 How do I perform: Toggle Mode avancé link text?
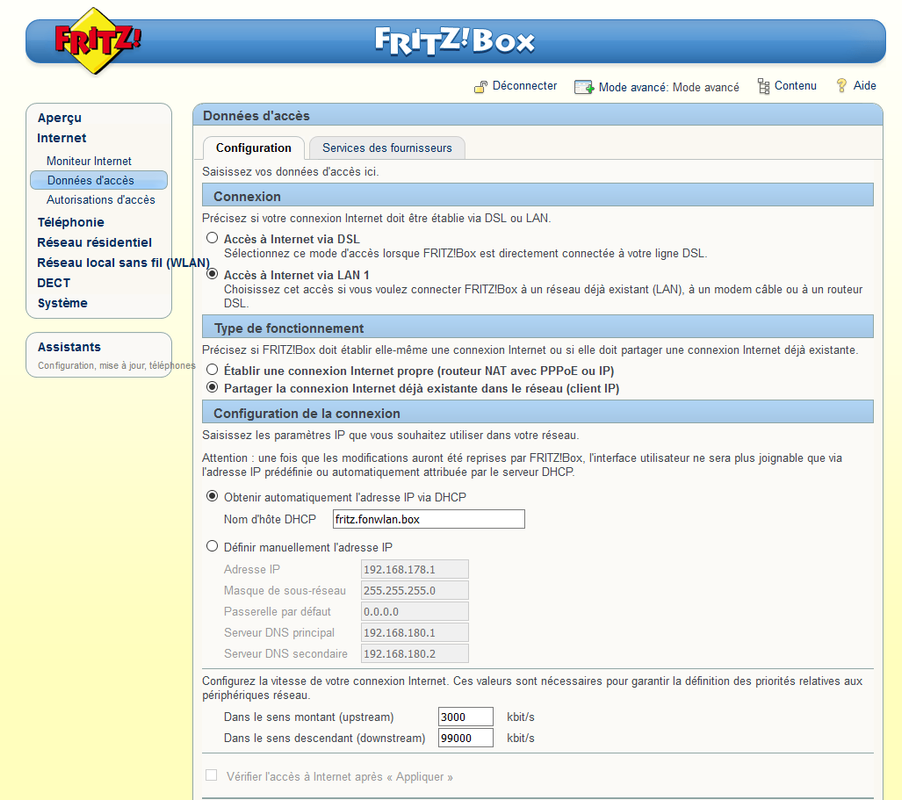pos(668,87)
